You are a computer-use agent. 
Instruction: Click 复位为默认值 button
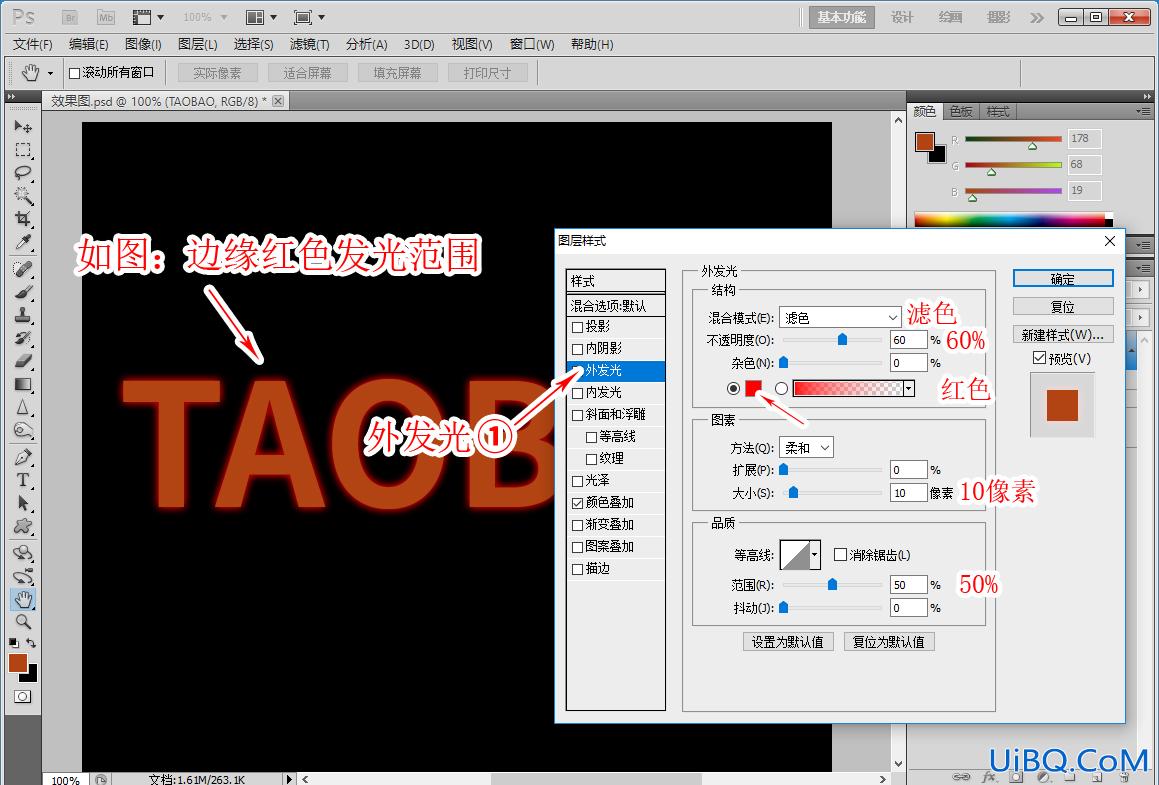tap(889, 642)
